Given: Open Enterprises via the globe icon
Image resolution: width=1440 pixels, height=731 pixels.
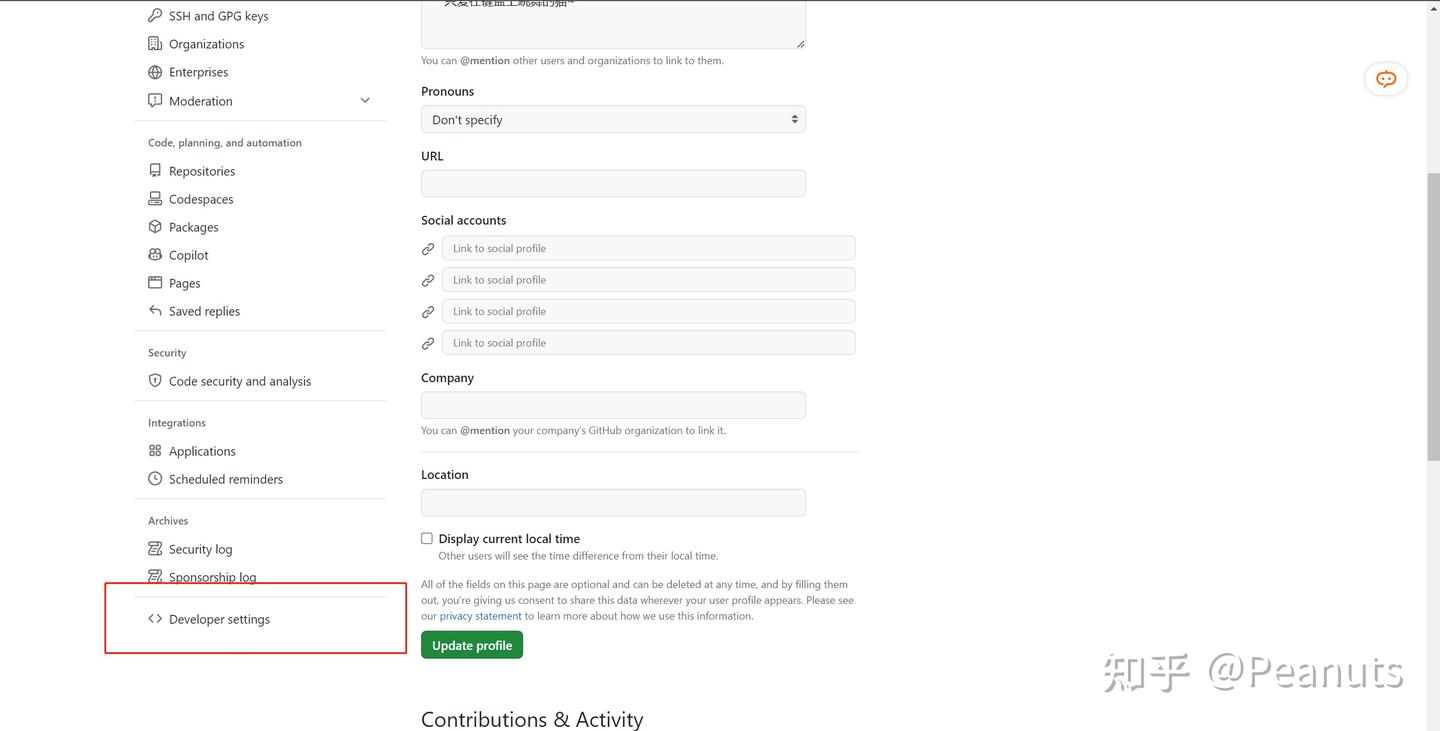Looking at the screenshot, I should [x=154, y=71].
